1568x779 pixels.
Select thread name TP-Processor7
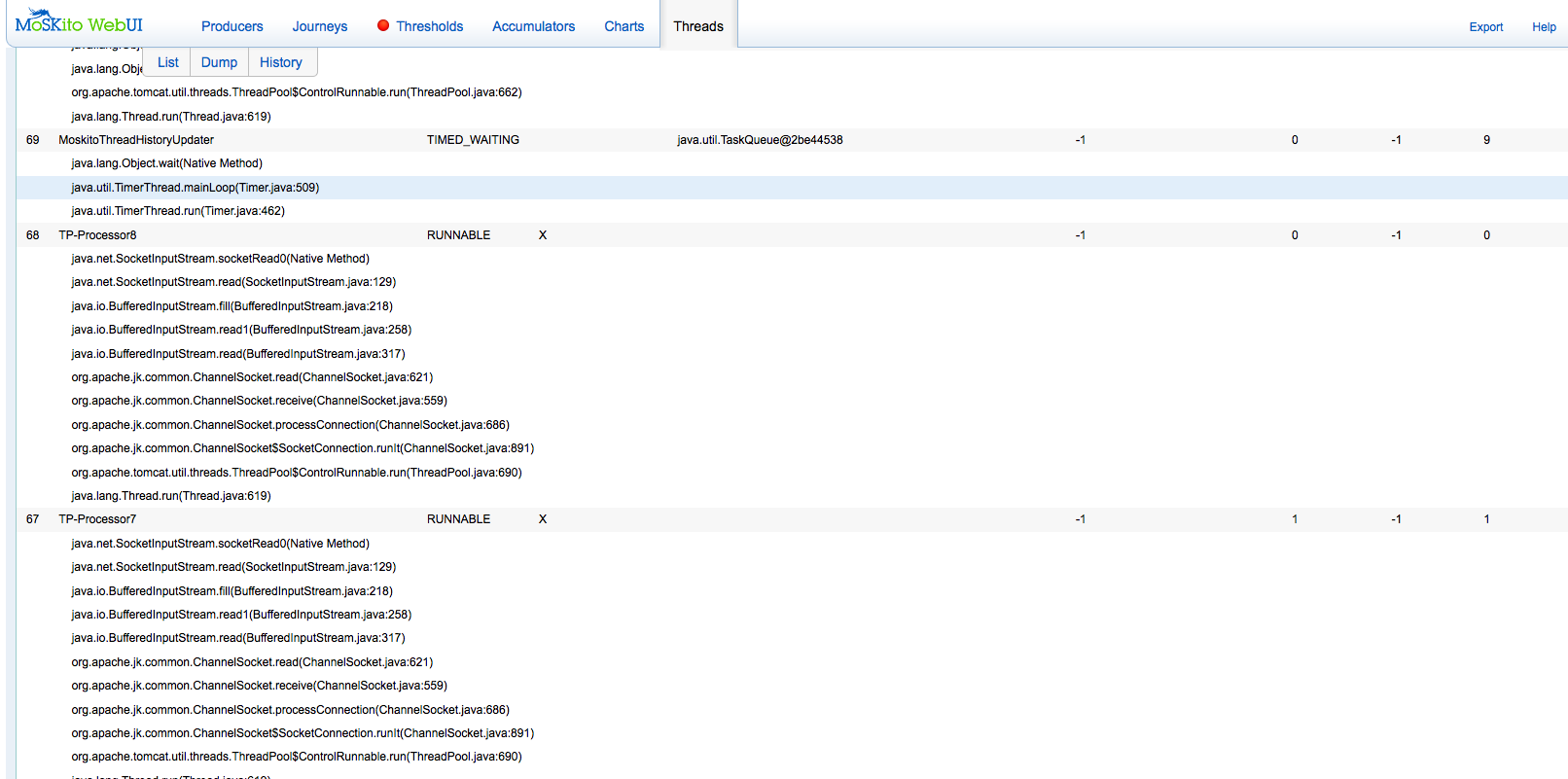coord(97,519)
